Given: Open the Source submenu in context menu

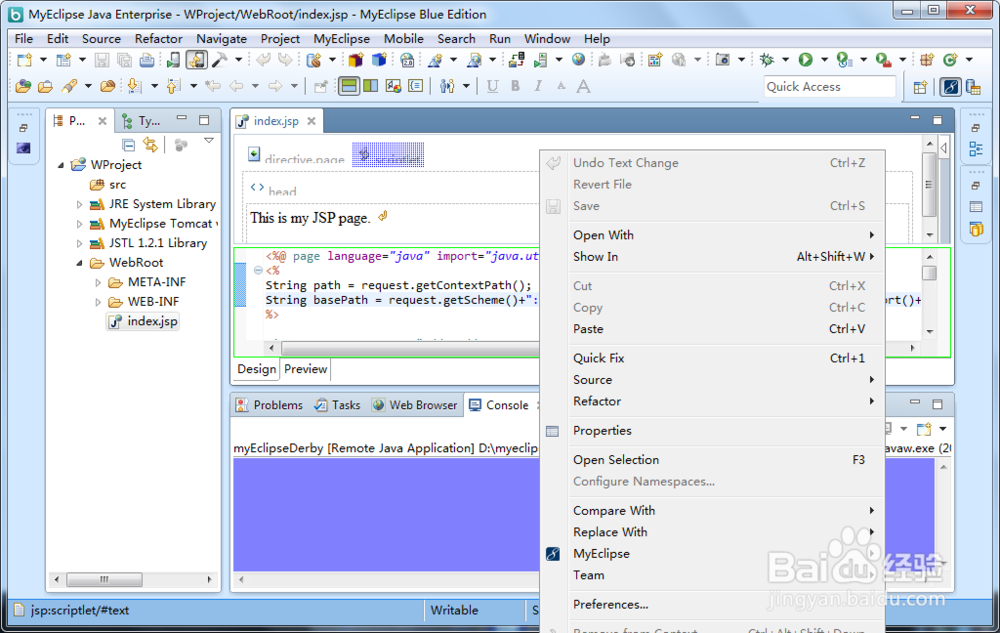Looking at the screenshot, I should click(x=712, y=380).
